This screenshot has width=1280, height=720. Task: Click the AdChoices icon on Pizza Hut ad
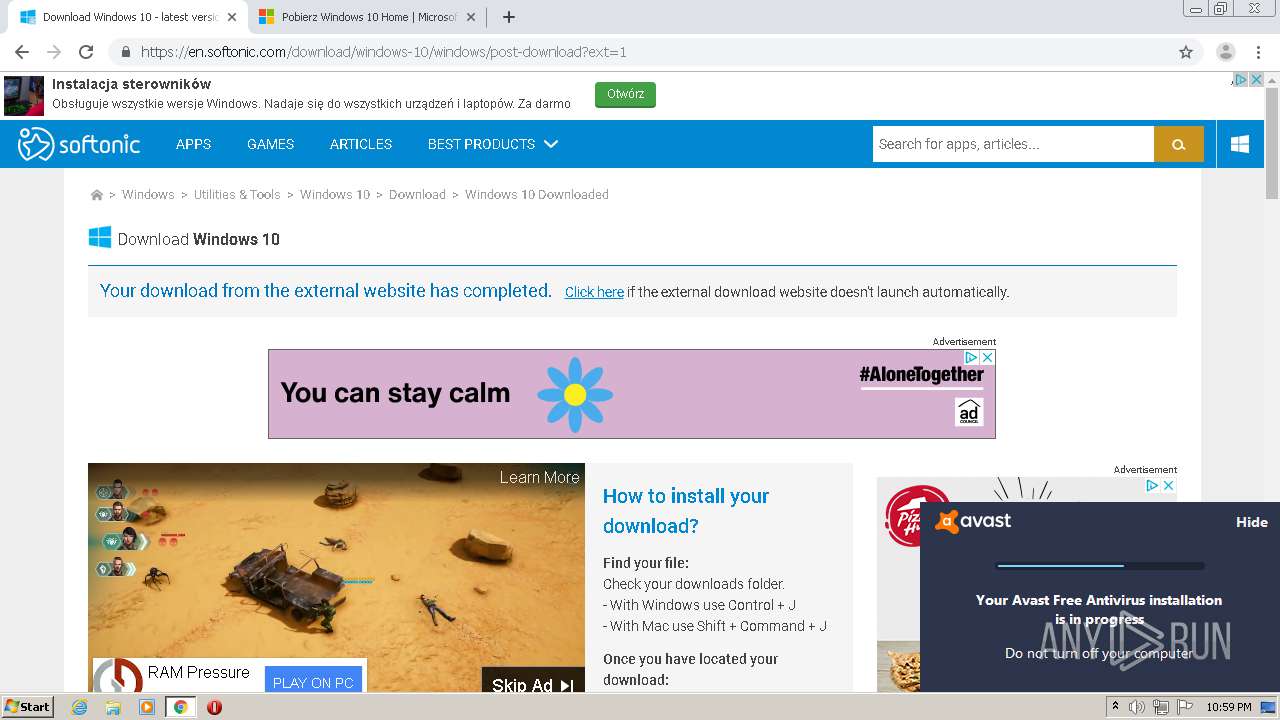(x=1152, y=485)
